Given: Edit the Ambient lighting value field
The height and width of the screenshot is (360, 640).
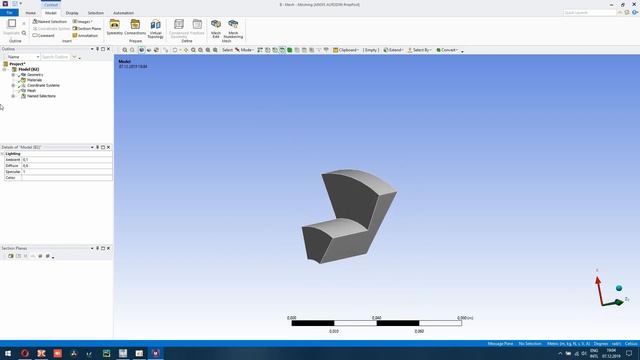Looking at the screenshot, I should (x=67, y=160).
